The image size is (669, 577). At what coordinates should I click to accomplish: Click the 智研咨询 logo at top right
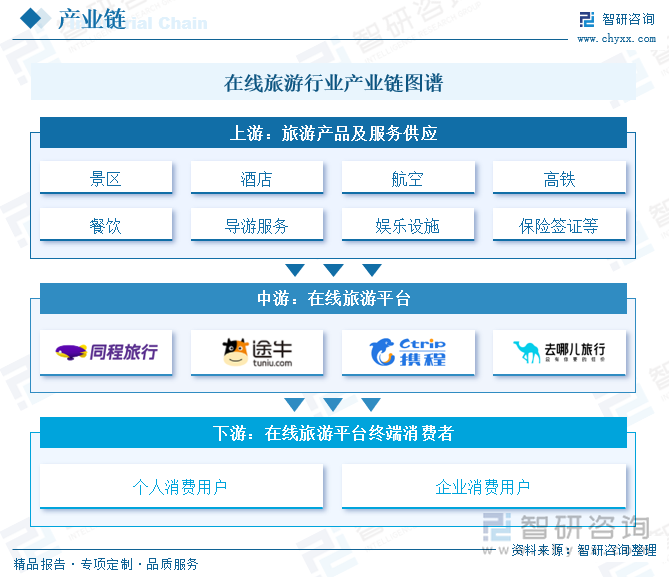[x=617, y=19]
